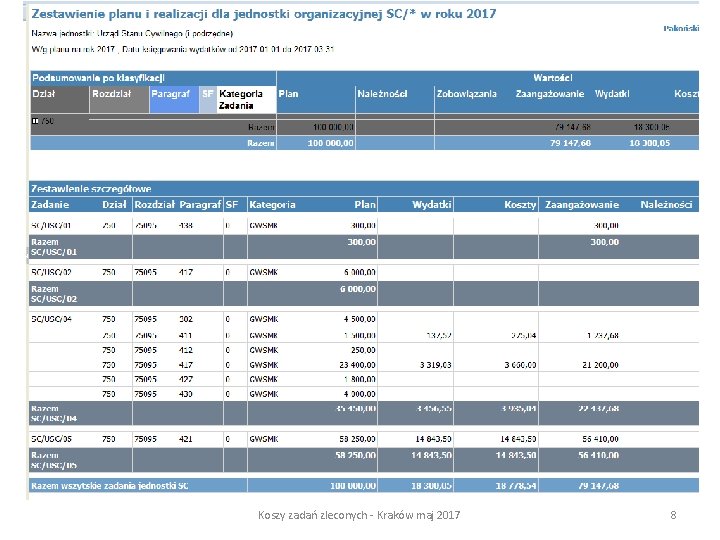
Task: Select task SC/USC/05 label
Action: tap(51, 439)
